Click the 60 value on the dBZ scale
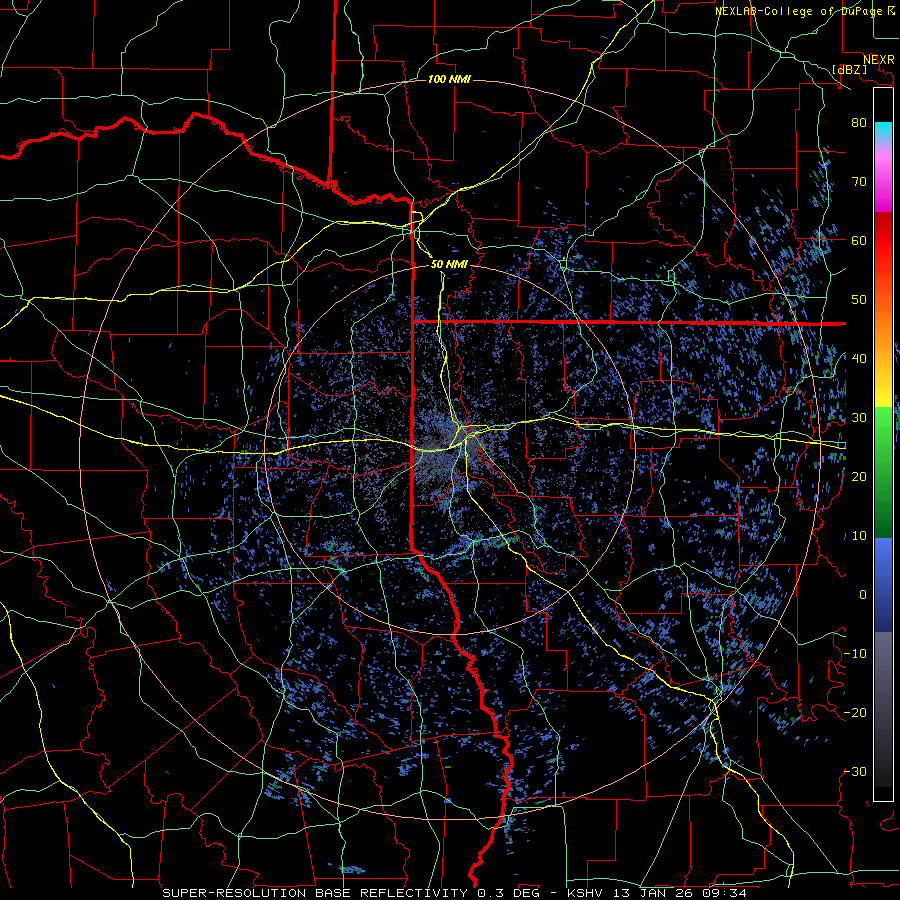900x900 pixels. pyautogui.click(x=859, y=240)
